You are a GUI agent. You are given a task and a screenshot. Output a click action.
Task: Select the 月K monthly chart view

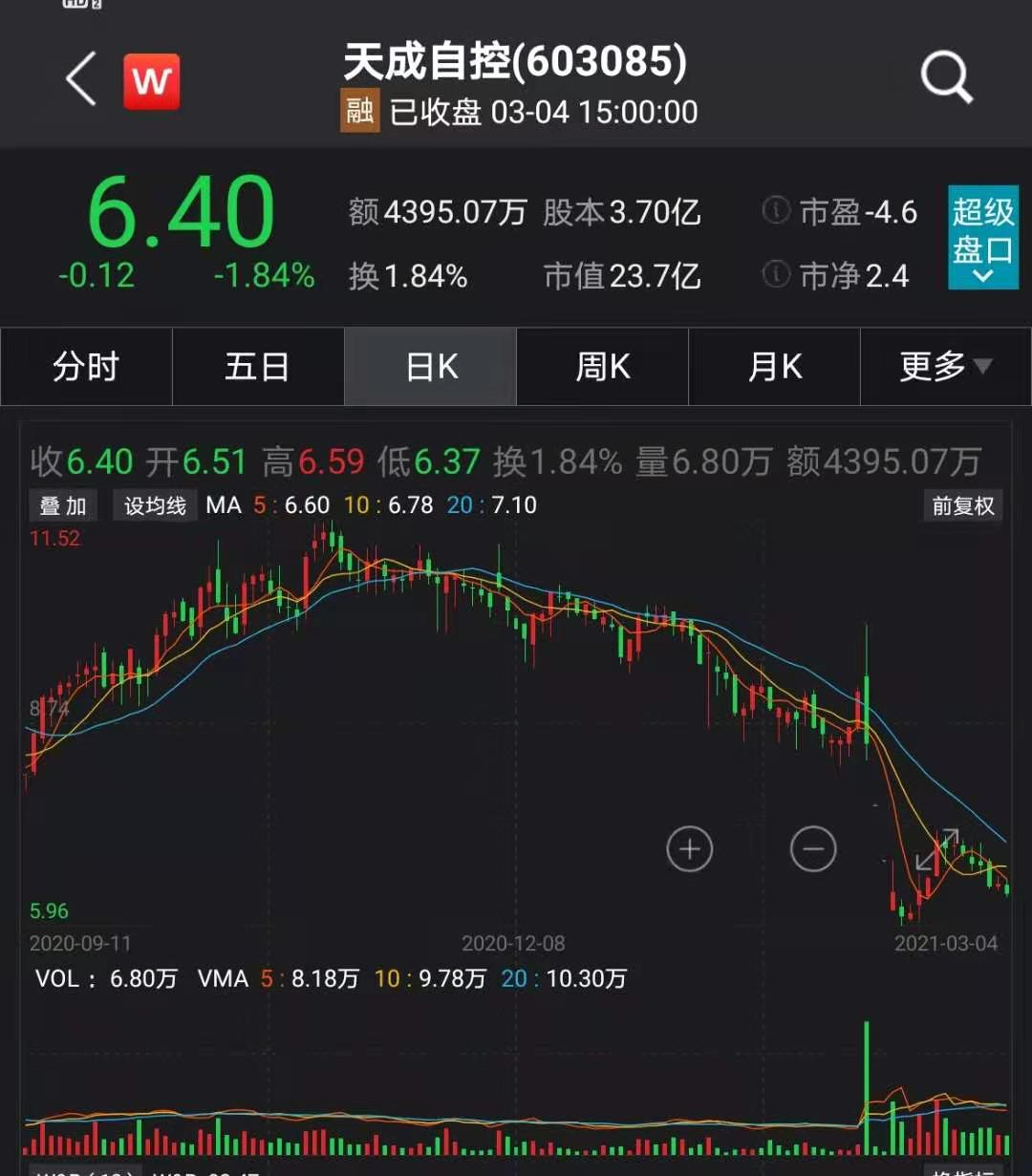(x=774, y=367)
